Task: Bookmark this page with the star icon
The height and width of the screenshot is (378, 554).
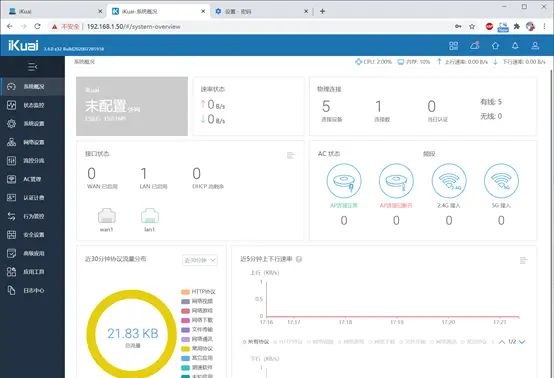Action: coord(472,26)
